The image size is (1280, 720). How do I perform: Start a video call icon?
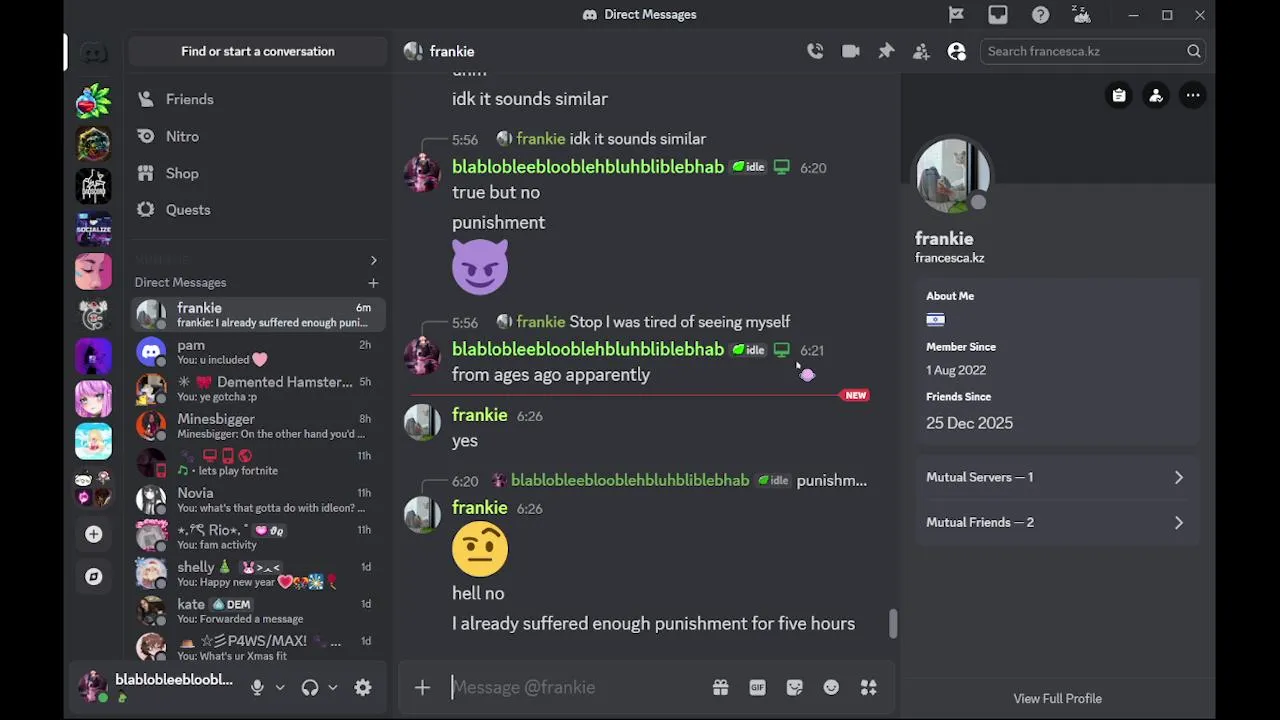[851, 51]
